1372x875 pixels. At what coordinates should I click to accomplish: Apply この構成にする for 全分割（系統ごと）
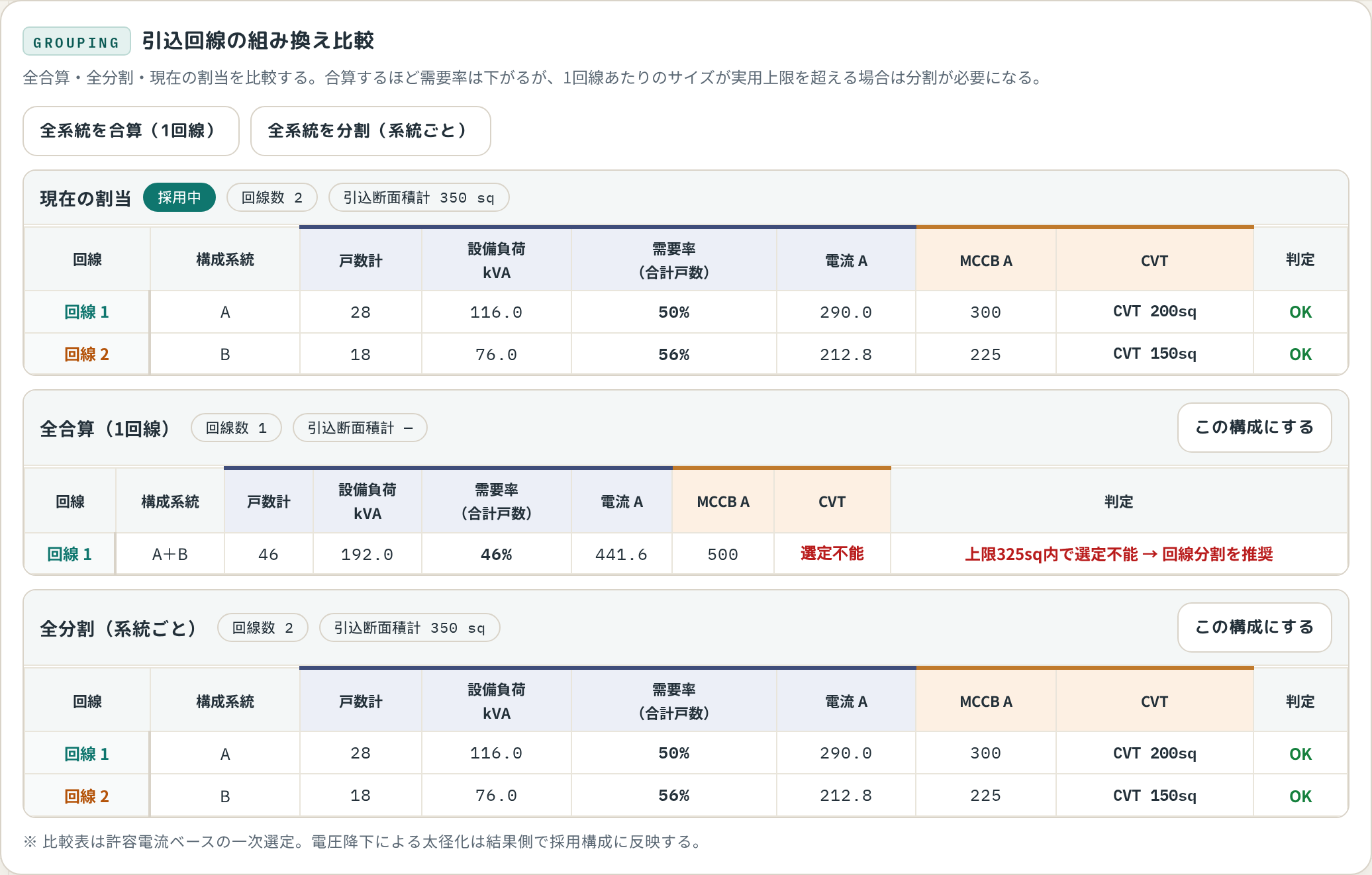(1254, 627)
